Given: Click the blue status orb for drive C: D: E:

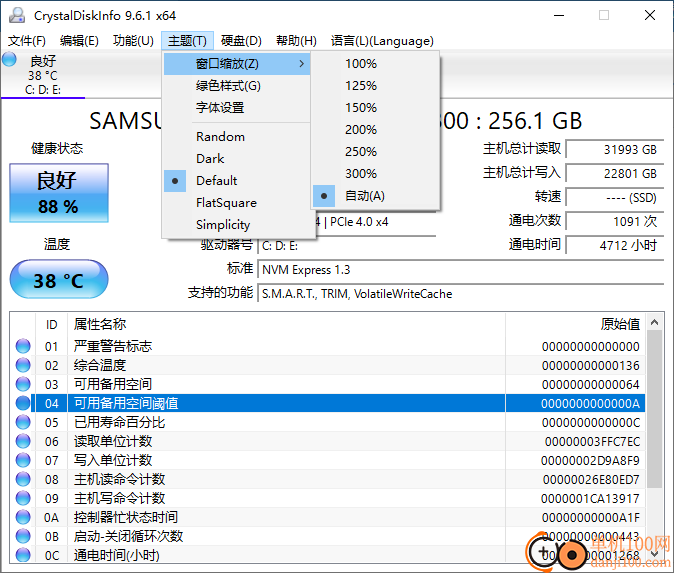Looking at the screenshot, I should coord(9,59).
